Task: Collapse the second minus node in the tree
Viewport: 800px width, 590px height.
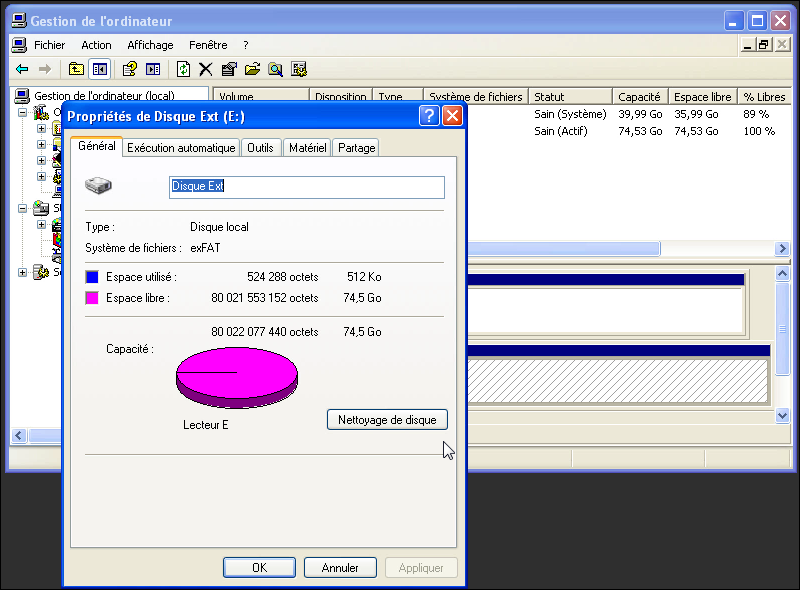Action: [22, 208]
